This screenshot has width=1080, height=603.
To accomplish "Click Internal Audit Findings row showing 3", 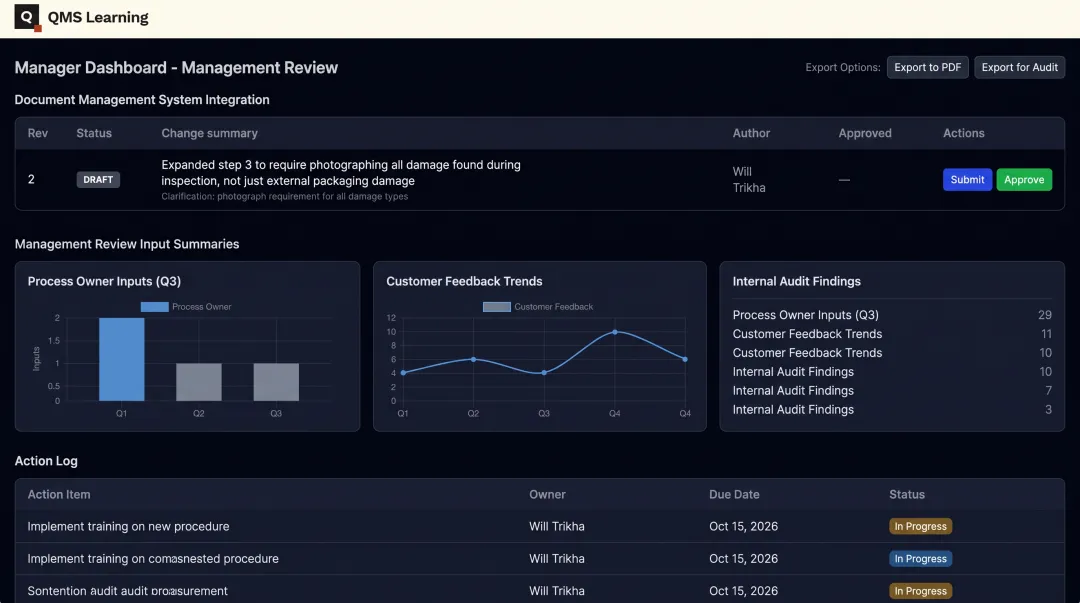I will [892, 409].
